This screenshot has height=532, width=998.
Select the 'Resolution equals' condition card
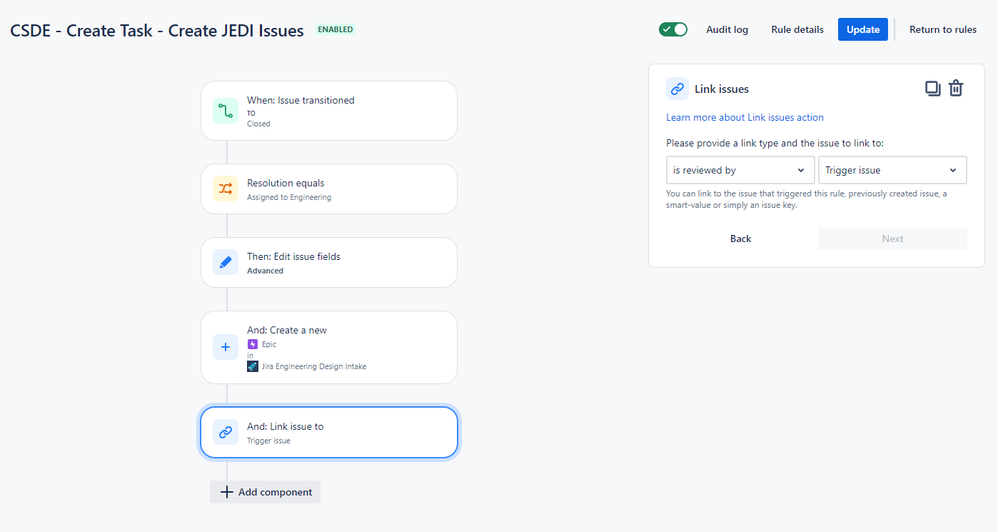tap(329, 189)
